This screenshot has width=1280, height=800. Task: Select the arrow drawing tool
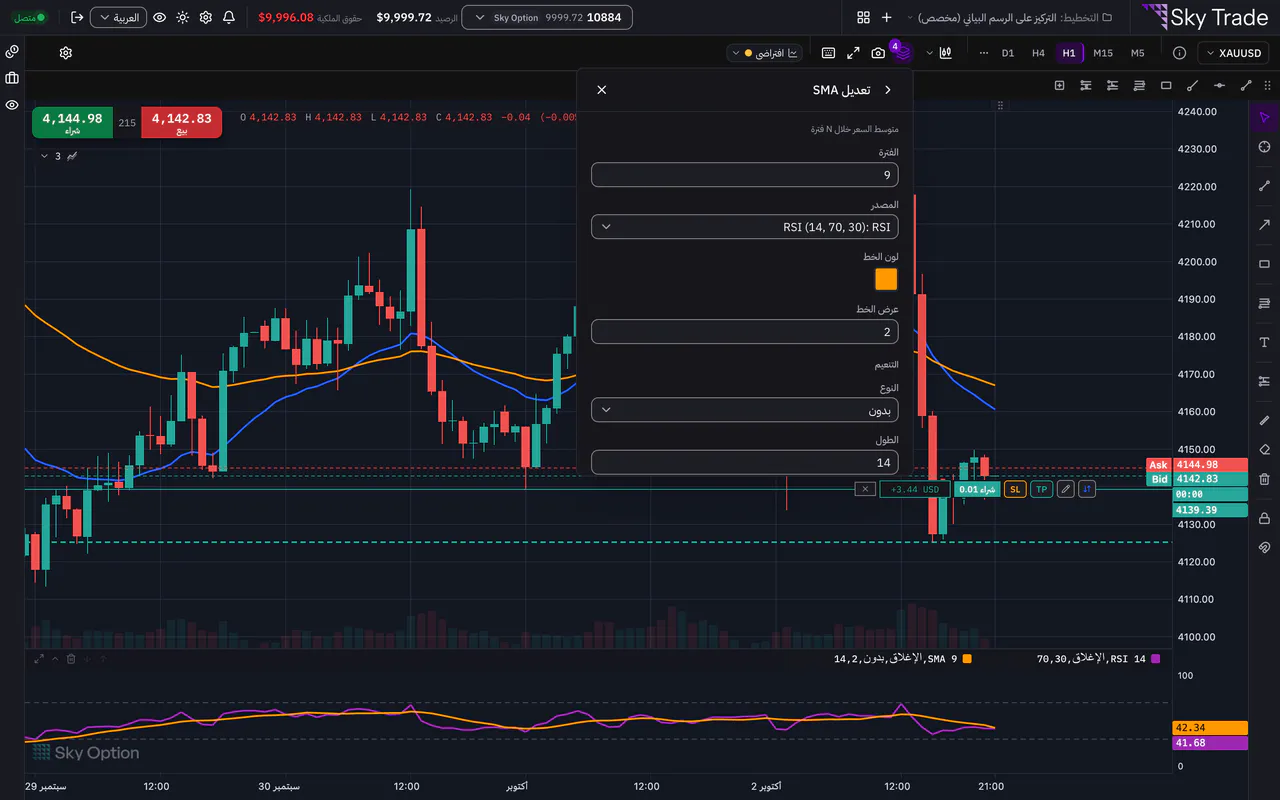click(x=1264, y=225)
